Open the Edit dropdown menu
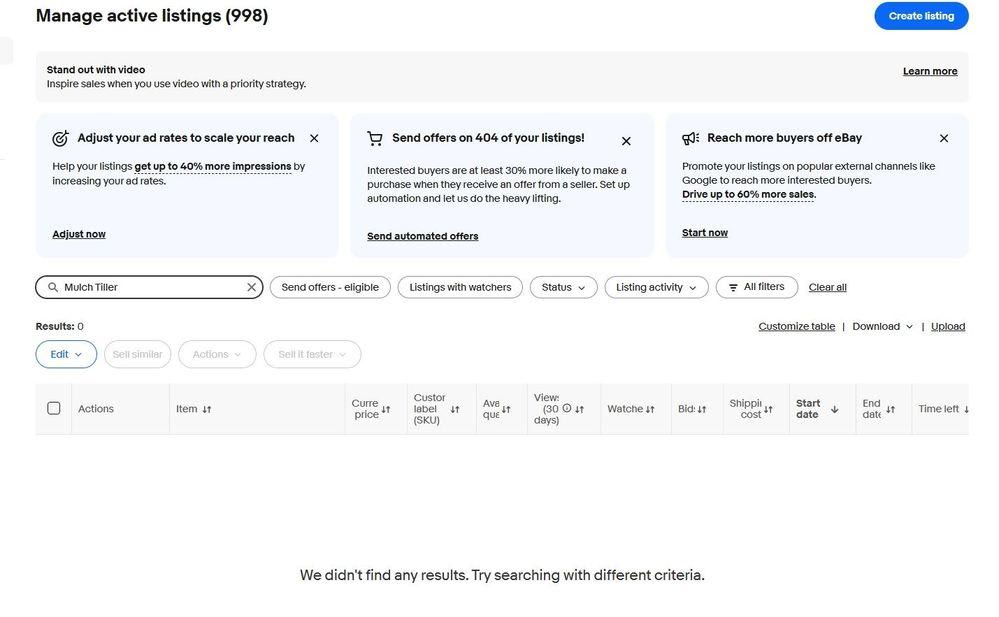This screenshot has height=617, width=999. coord(66,354)
